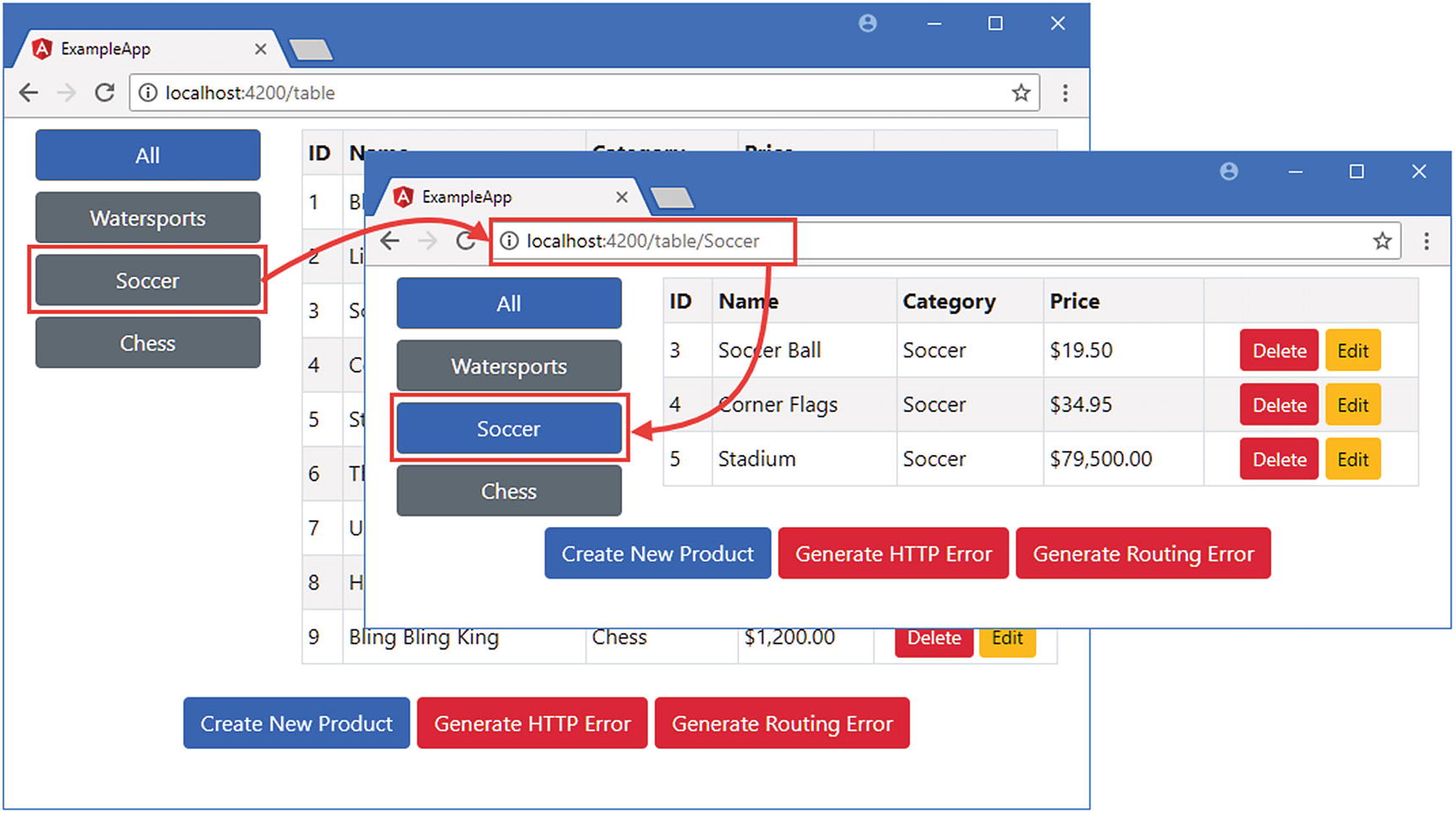Show All products in the front window
Screen dimensions: 1456x814
(509, 303)
